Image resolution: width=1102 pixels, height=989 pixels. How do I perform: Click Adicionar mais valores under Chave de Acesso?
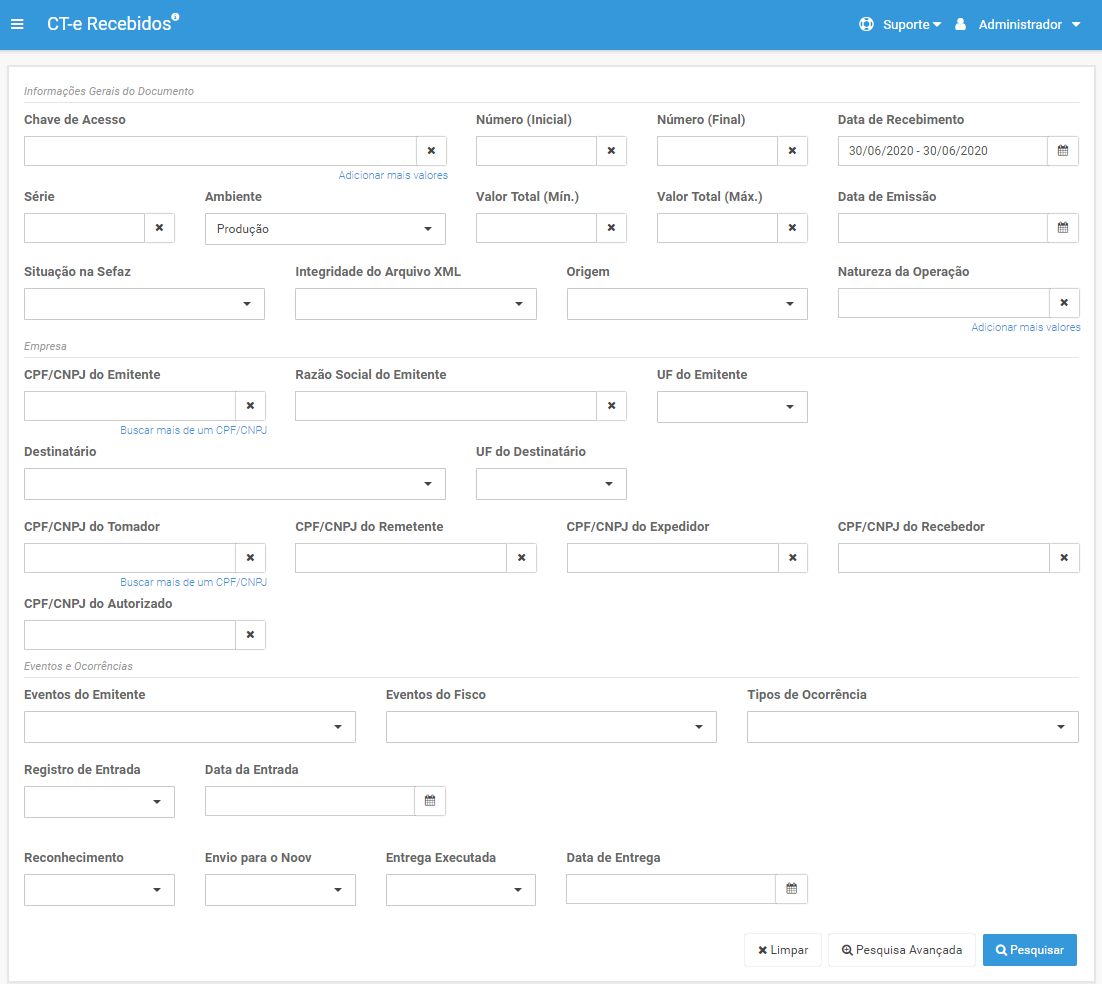pos(393,176)
